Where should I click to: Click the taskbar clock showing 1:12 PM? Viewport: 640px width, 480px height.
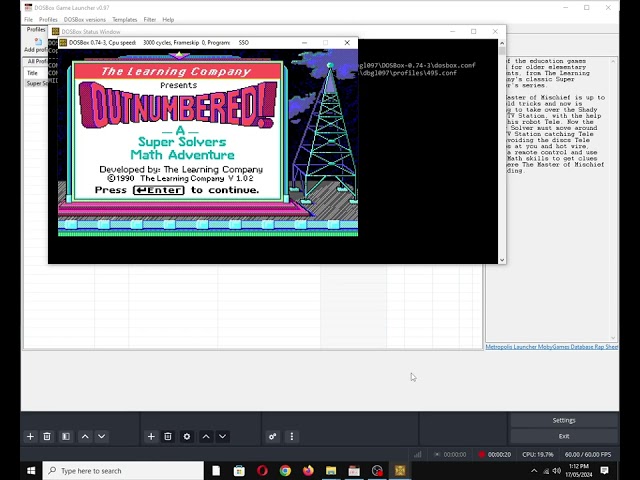tap(579, 471)
